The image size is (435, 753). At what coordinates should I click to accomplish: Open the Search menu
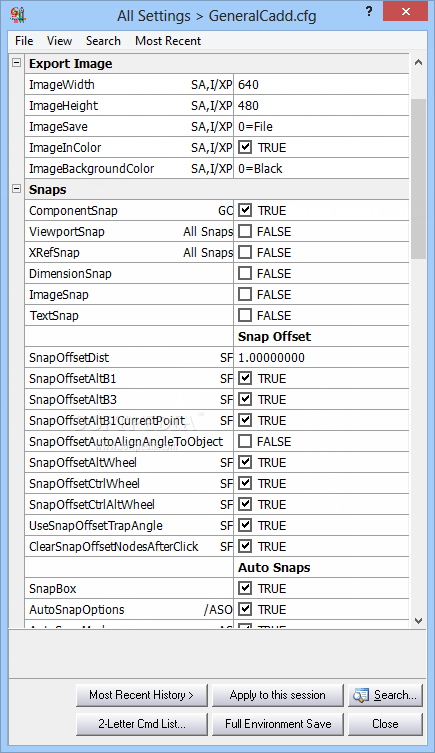[103, 41]
